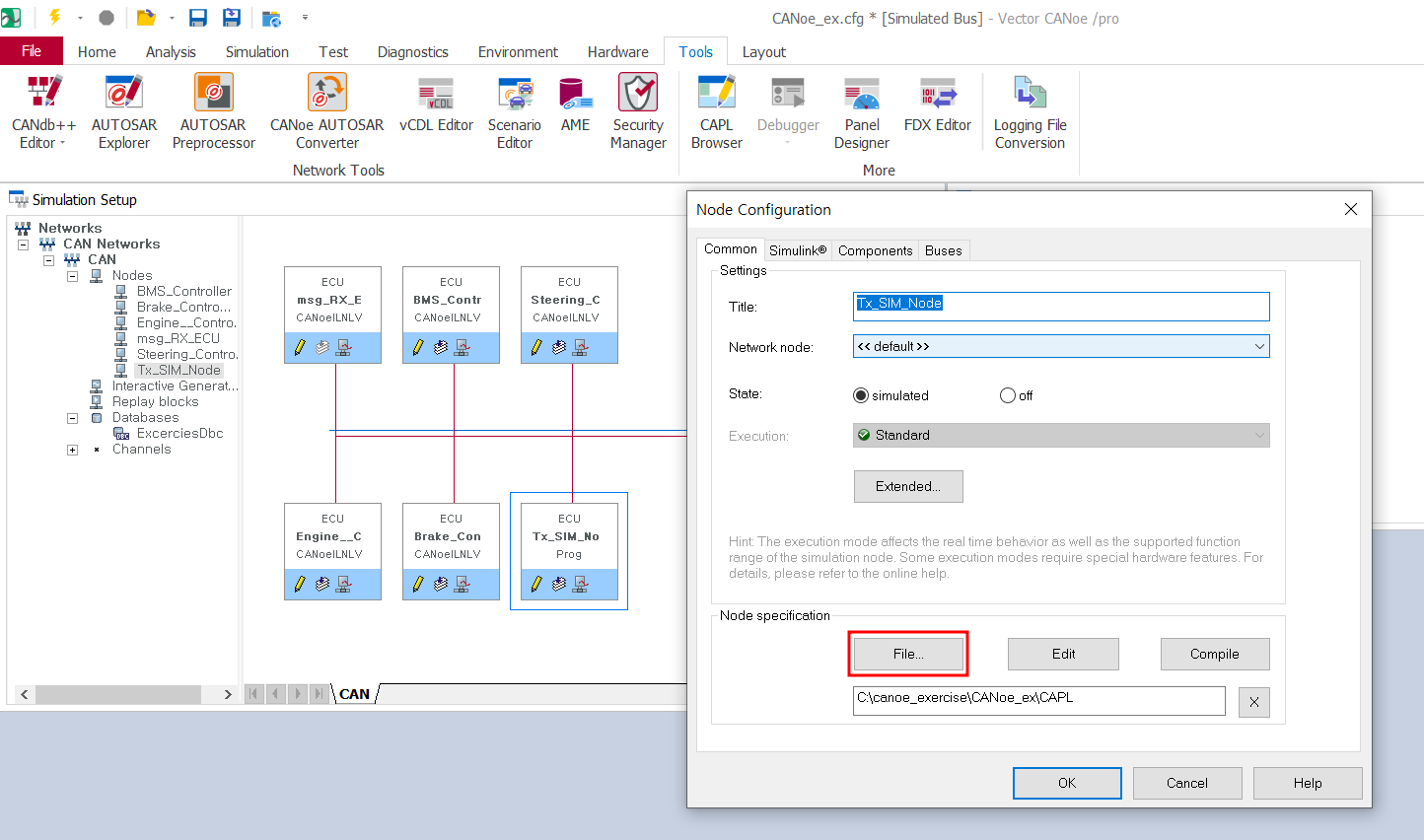Launch Panel Designer

pyautogui.click(x=862, y=111)
